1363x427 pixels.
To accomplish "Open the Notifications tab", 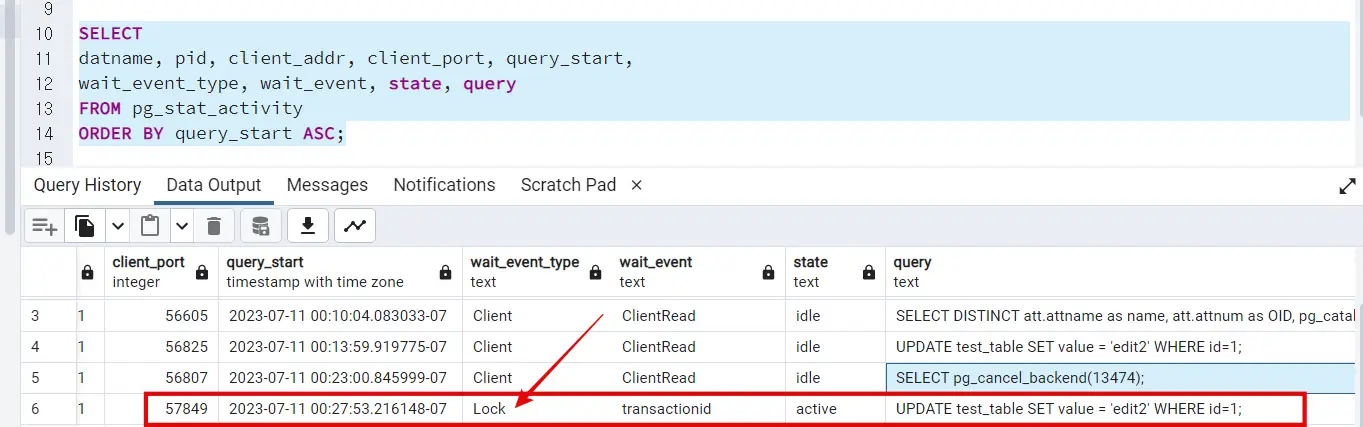I will point(444,185).
